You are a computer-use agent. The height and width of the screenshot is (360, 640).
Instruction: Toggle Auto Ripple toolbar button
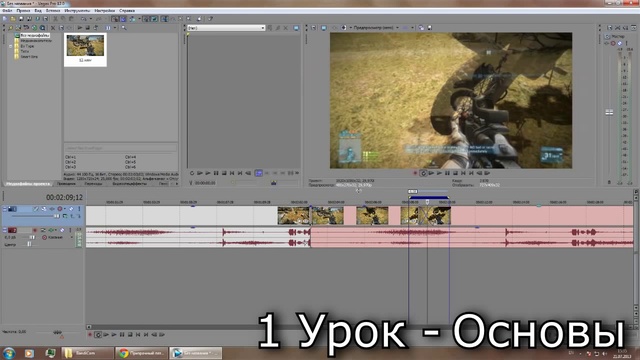tap(132, 19)
